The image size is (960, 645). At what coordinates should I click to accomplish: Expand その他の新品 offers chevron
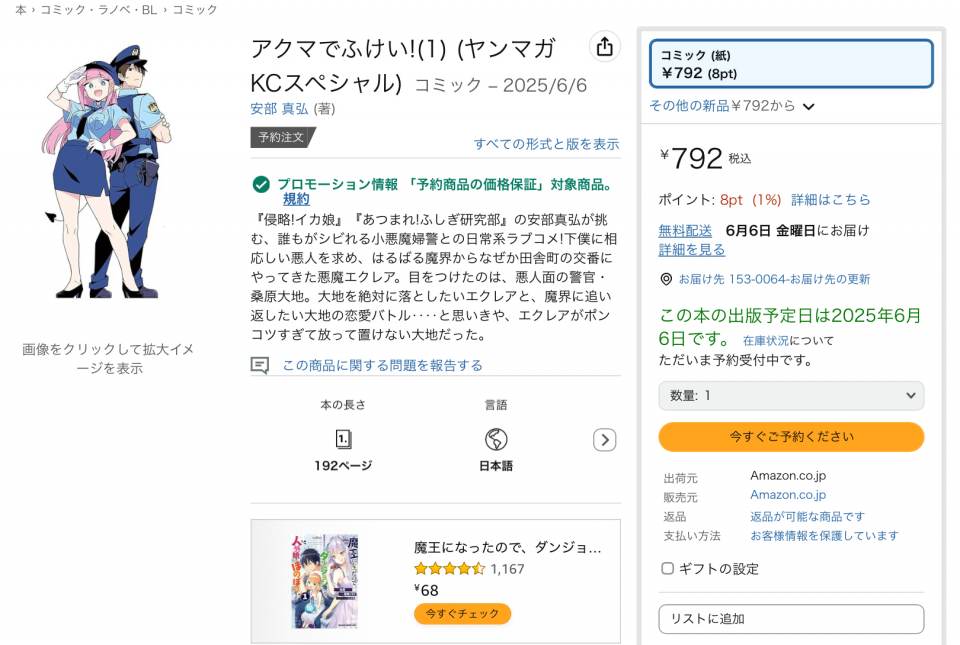pos(809,106)
